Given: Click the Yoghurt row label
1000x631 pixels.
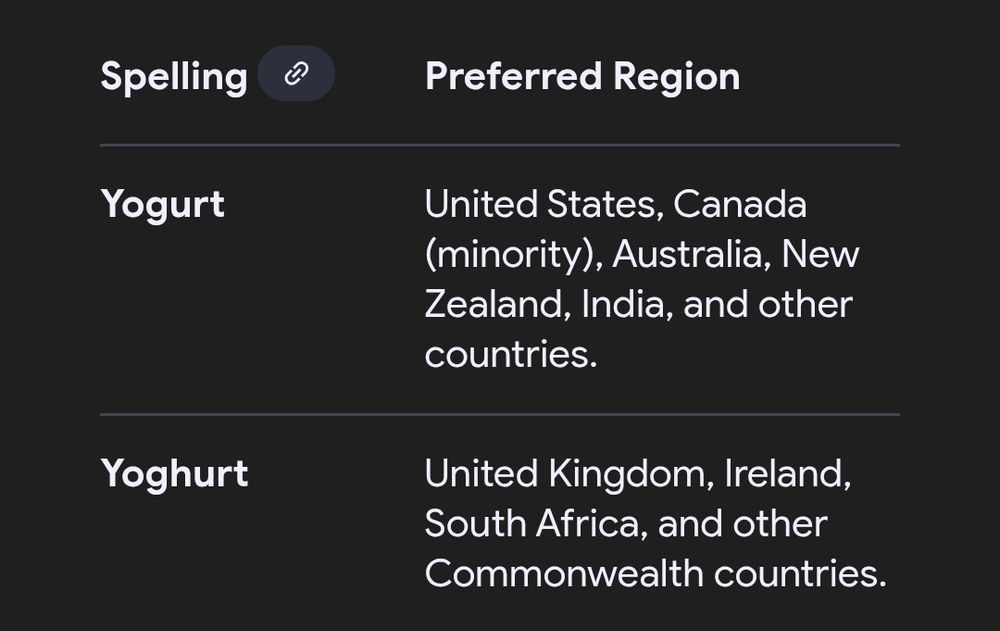Looking at the screenshot, I should tap(174, 473).
